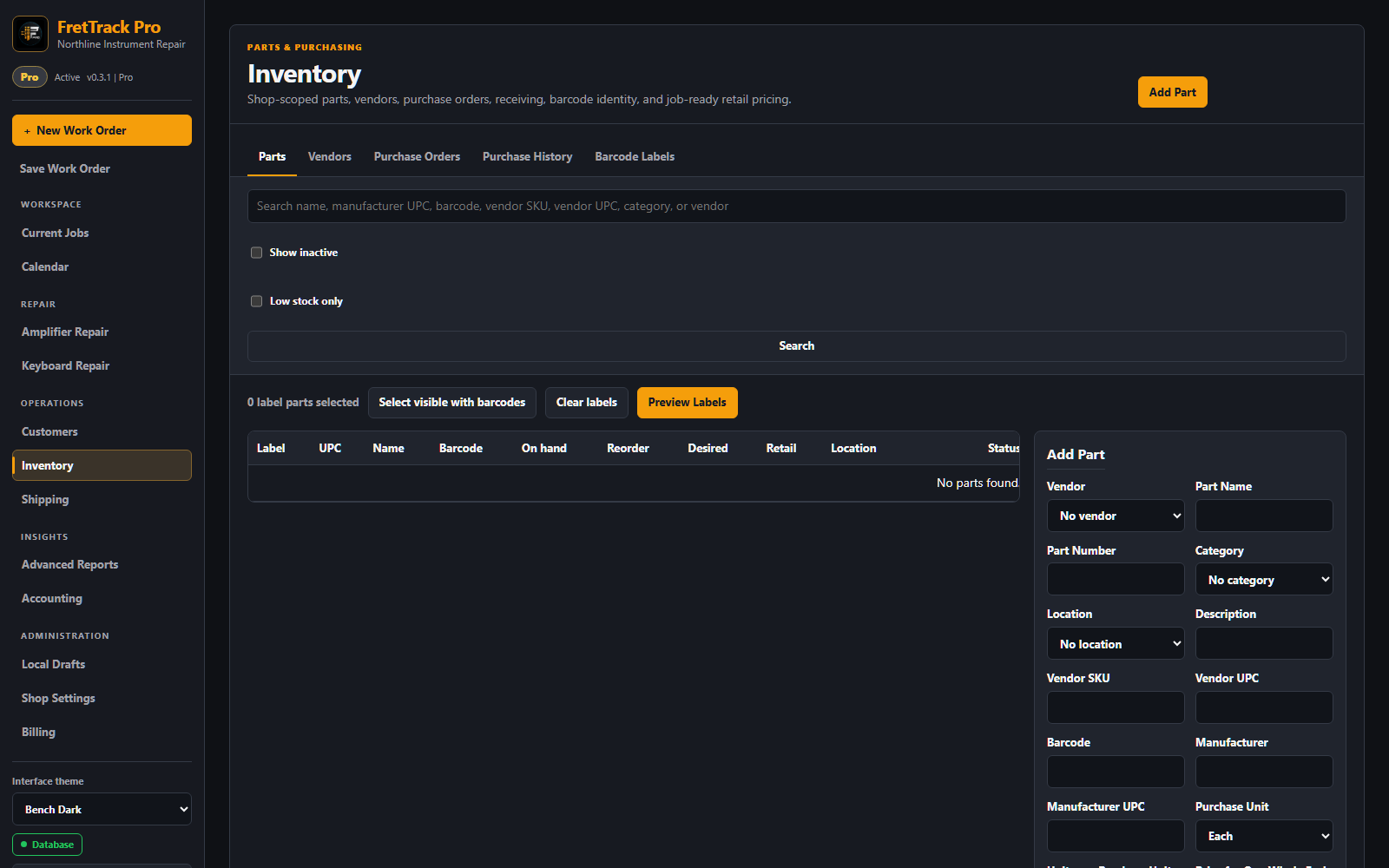Open Shop Settings in sidebar
The height and width of the screenshot is (868, 1389).
click(x=102, y=698)
